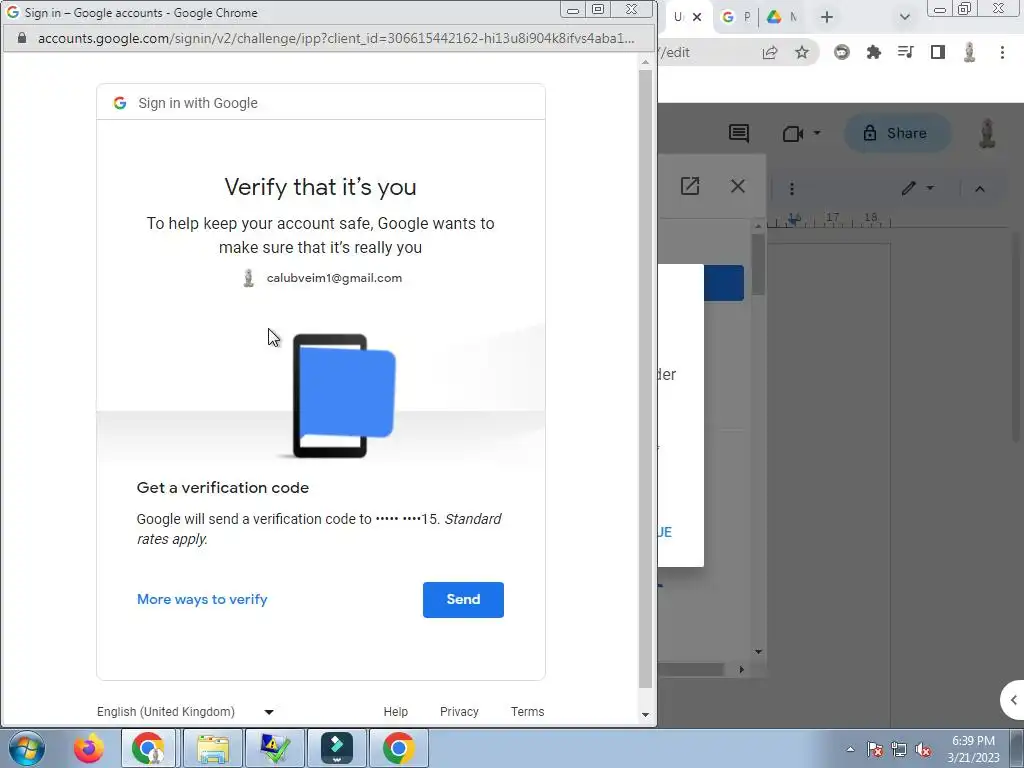Image resolution: width=1024 pixels, height=768 pixels.
Task: Click the lock icon in sign-in address bar
Action: [22, 39]
